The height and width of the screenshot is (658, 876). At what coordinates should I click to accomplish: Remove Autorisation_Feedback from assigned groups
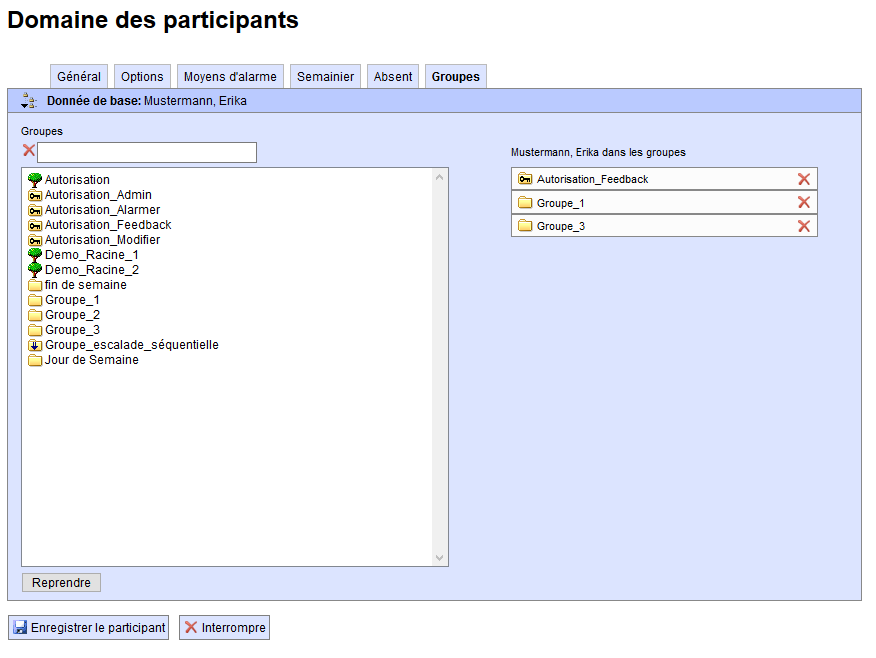click(x=803, y=179)
